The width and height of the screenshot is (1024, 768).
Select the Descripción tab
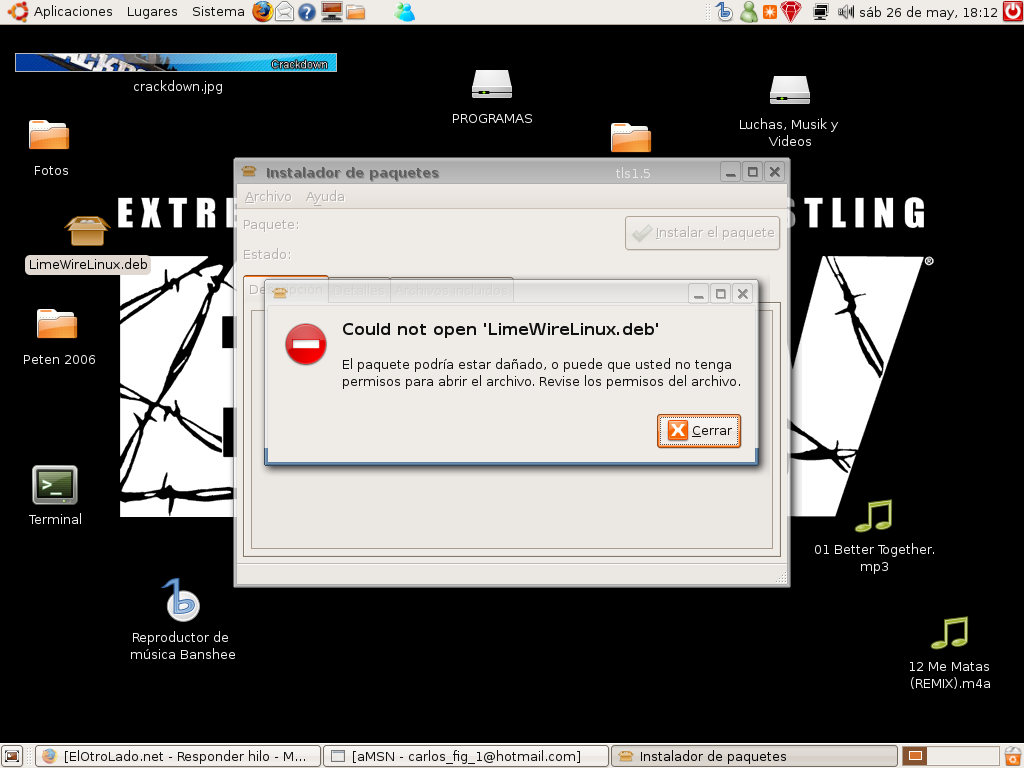pyautogui.click(x=285, y=289)
